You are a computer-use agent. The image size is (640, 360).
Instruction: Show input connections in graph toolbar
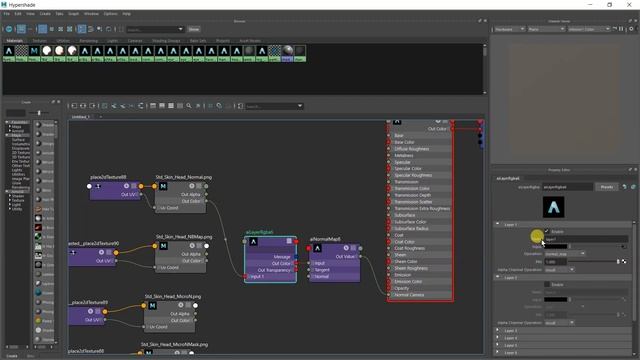[x=74, y=106]
